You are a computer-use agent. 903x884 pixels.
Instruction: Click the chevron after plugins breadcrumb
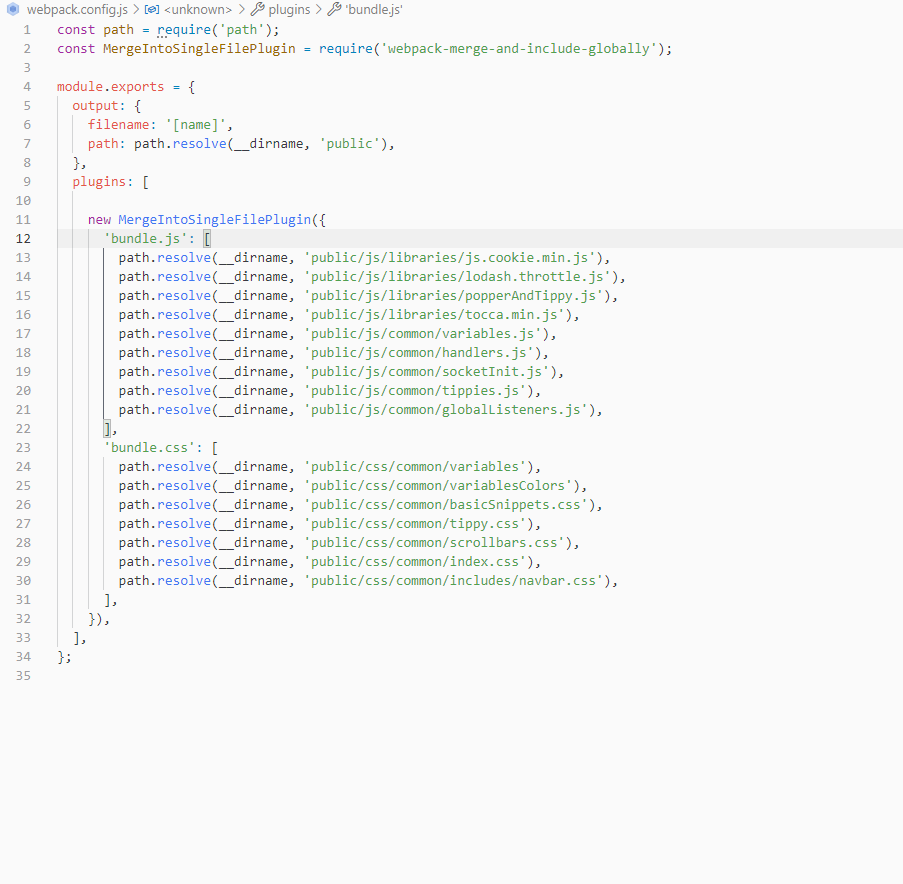pyautogui.click(x=318, y=10)
